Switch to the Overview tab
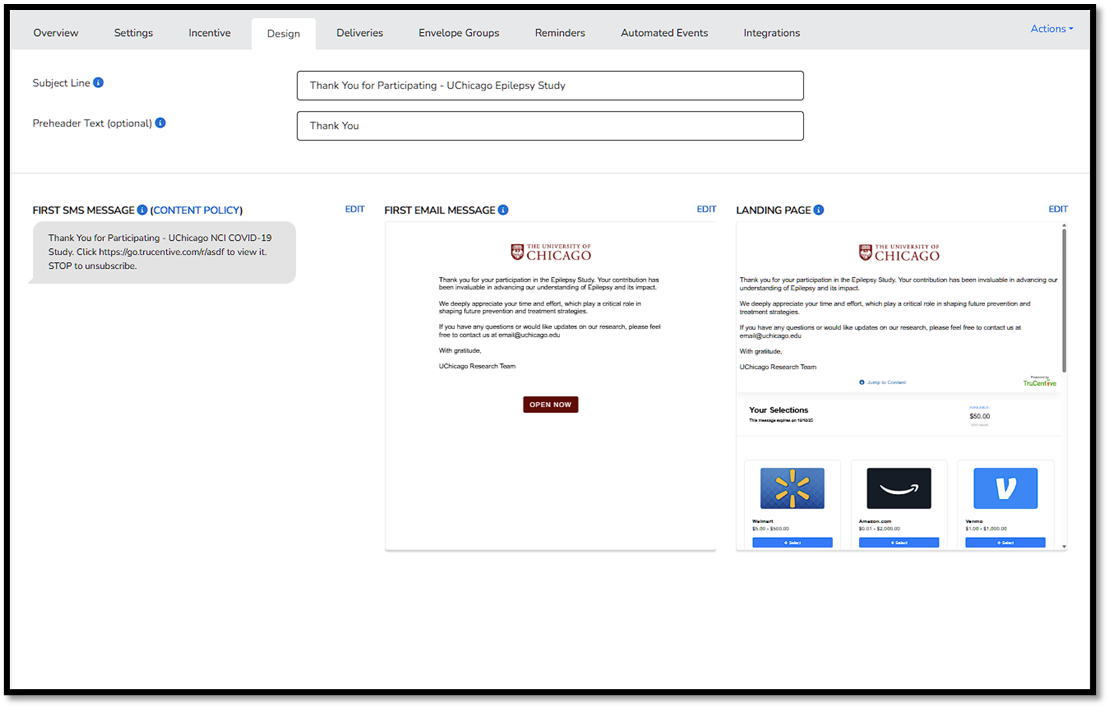Image resolution: width=1109 pixels, height=708 pixels. pyautogui.click(x=55, y=32)
